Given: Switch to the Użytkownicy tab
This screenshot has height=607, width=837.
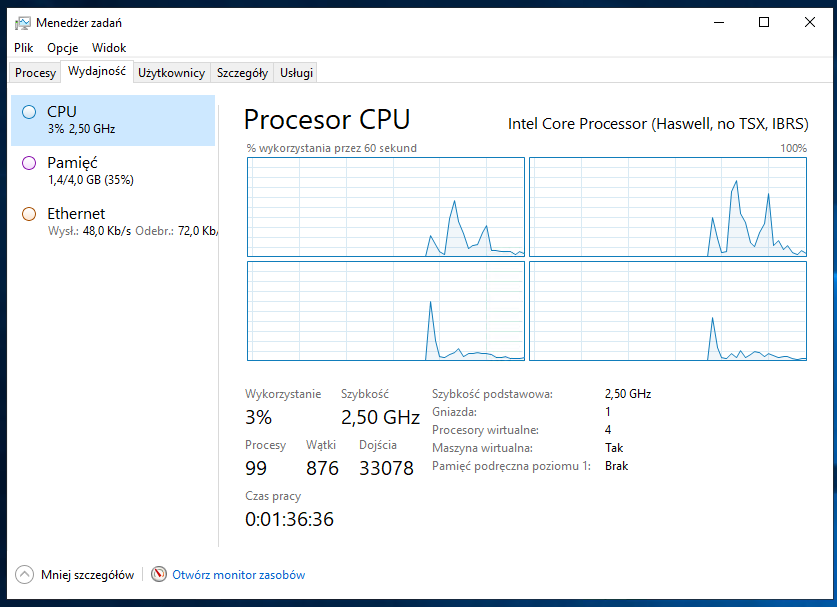Looking at the screenshot, I should pyautogui.click(x=171, y=73).
